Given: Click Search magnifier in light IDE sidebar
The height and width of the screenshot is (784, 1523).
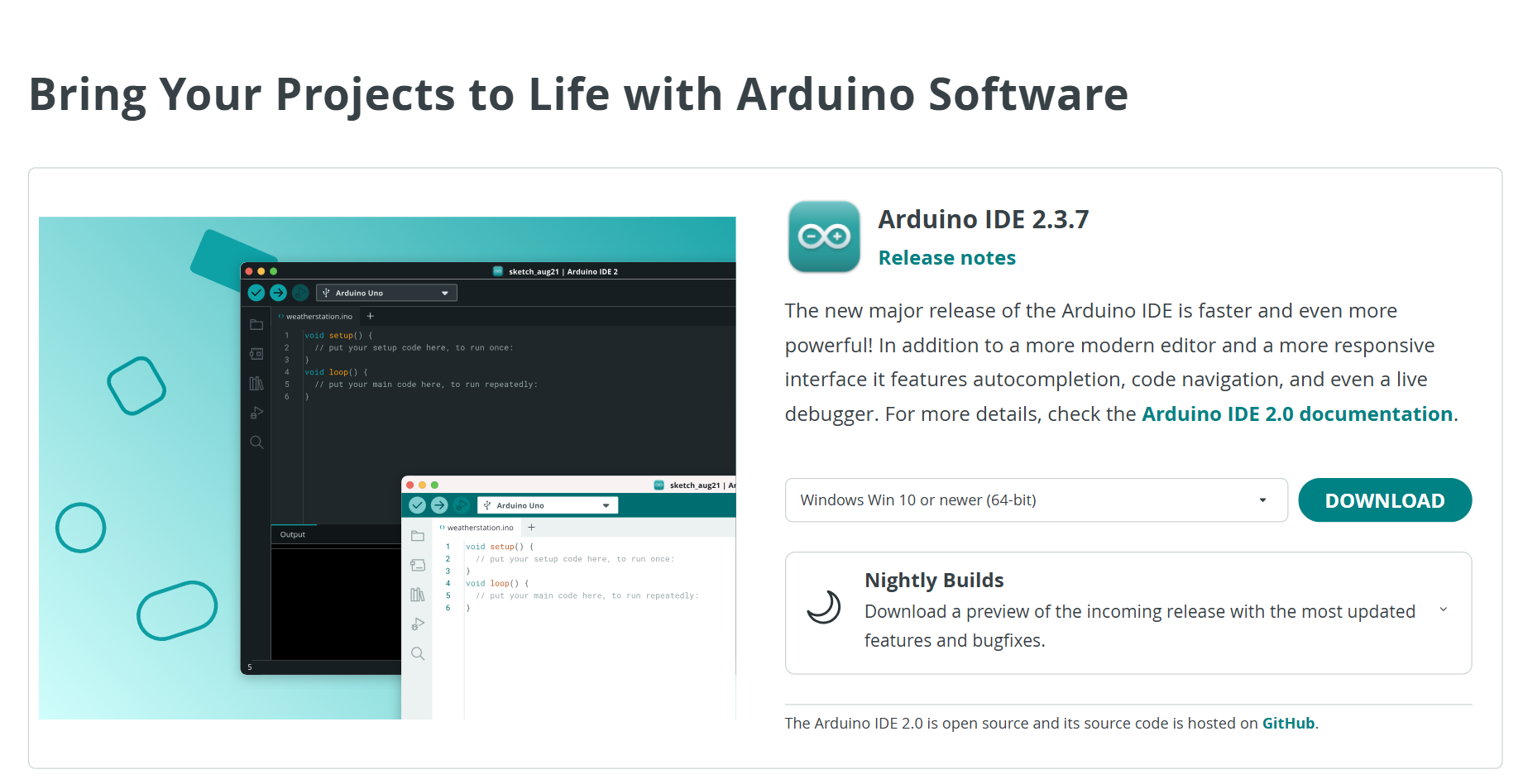Looking at the screenshot, I should pos(418,654).
